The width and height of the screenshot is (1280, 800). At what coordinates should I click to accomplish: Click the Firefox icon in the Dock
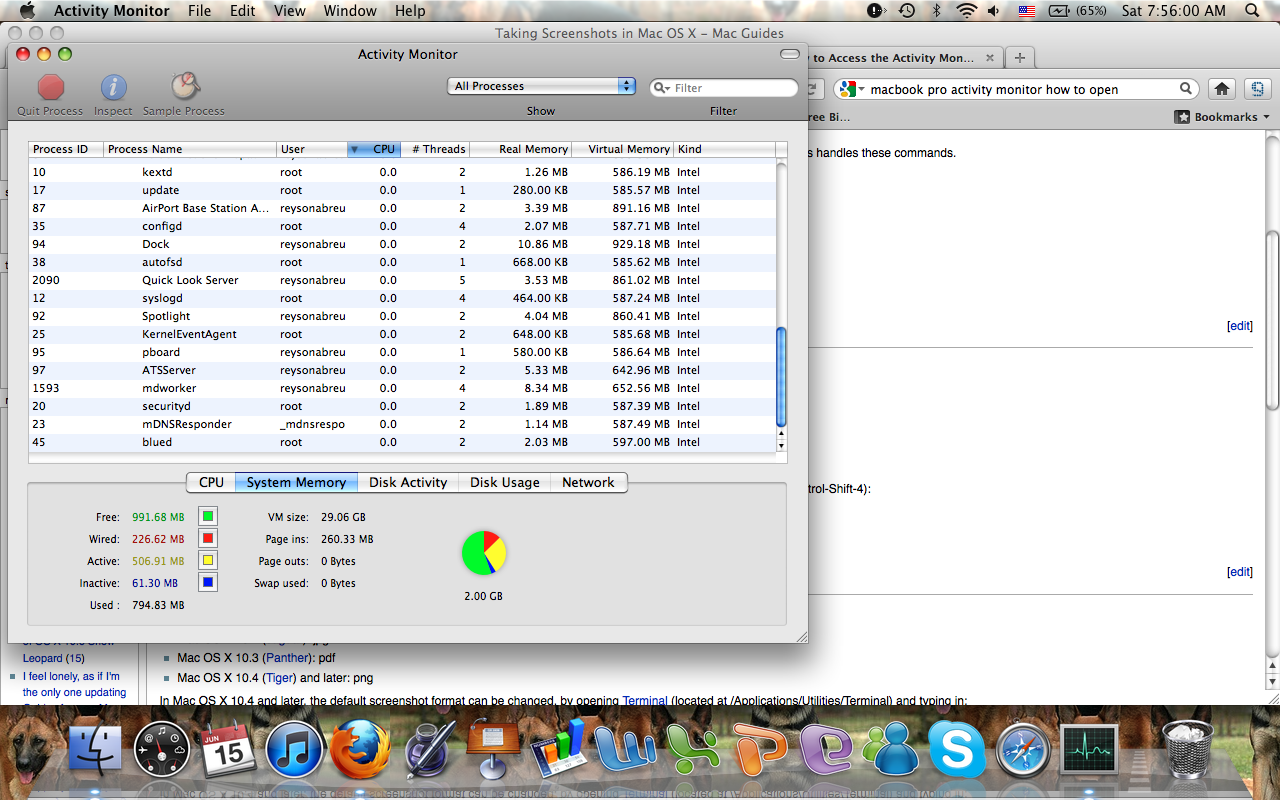(361, 750)
